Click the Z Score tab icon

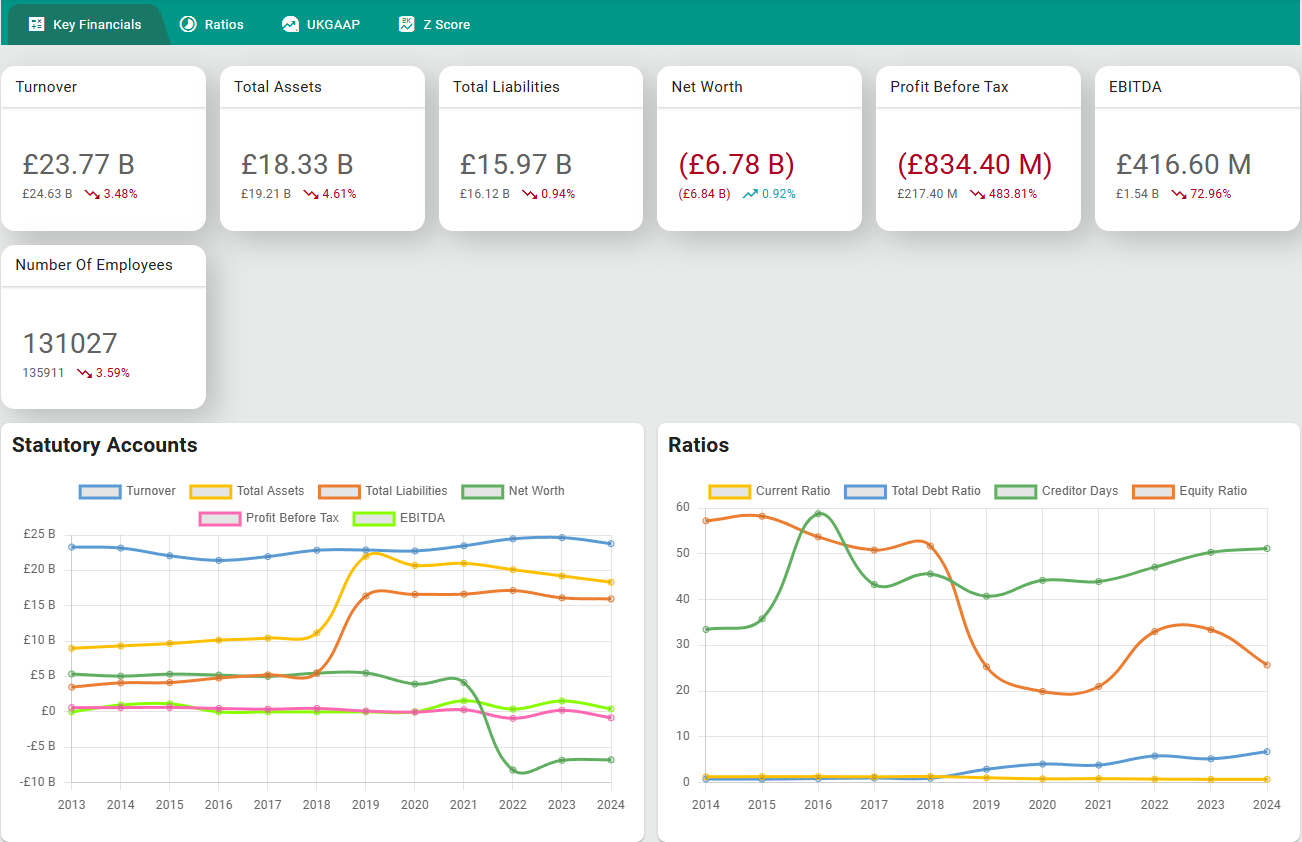[406, 24]
